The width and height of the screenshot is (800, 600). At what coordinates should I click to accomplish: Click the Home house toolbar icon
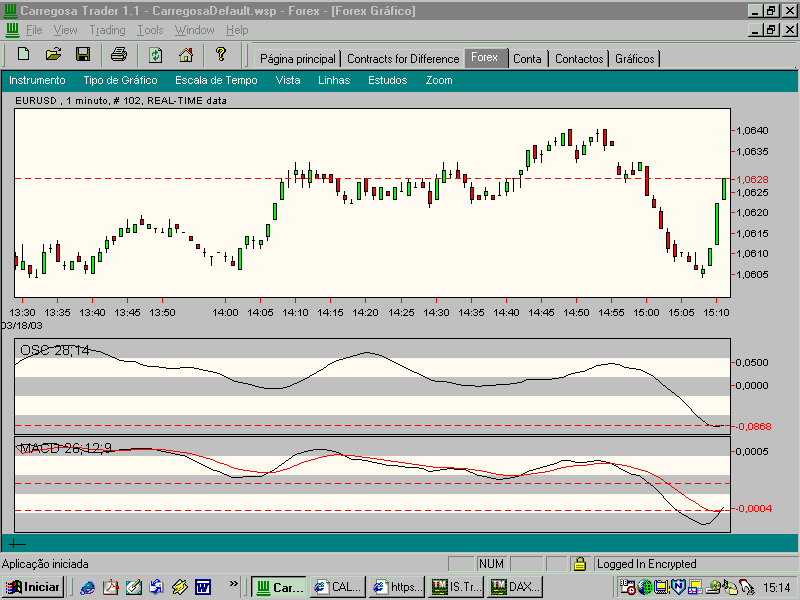pyautogui.click(x=186, y=54)
